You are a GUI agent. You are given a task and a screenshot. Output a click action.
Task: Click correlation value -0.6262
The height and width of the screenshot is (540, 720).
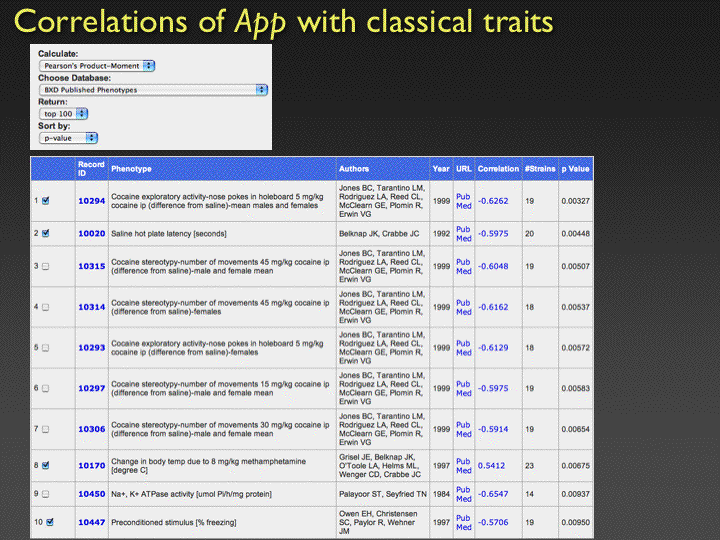[x=493, y=201]
